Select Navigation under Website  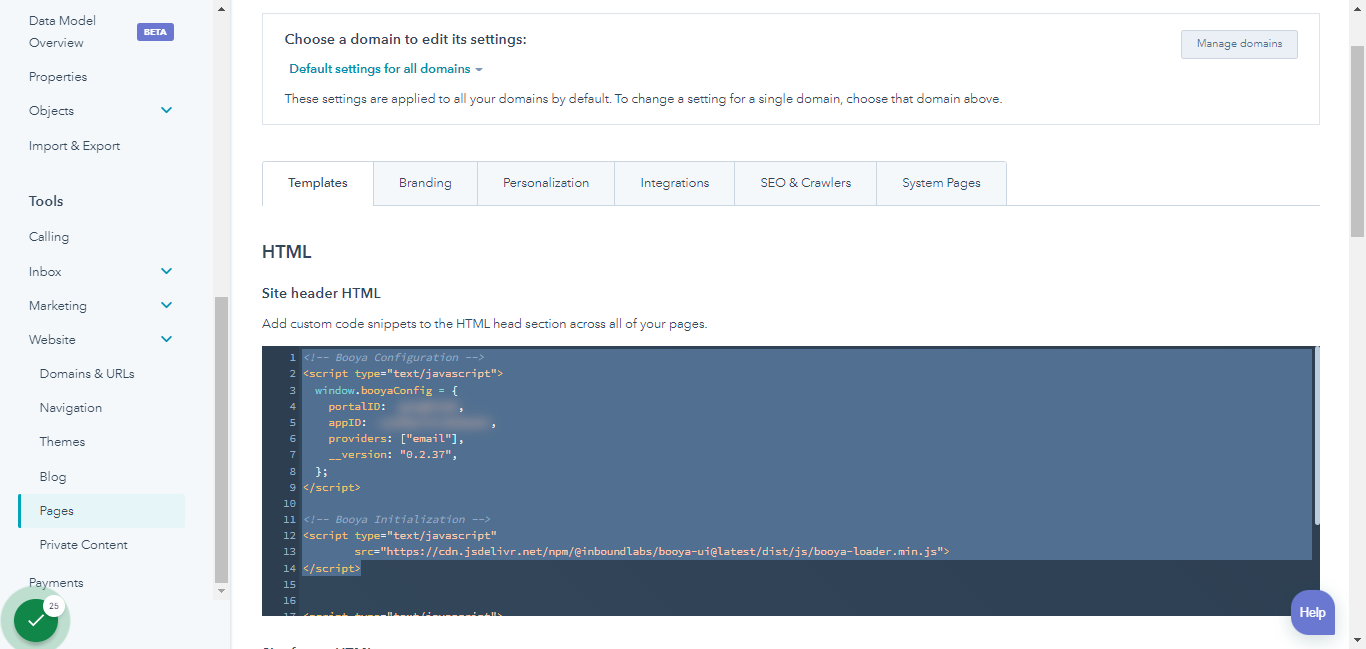point(71,408)
